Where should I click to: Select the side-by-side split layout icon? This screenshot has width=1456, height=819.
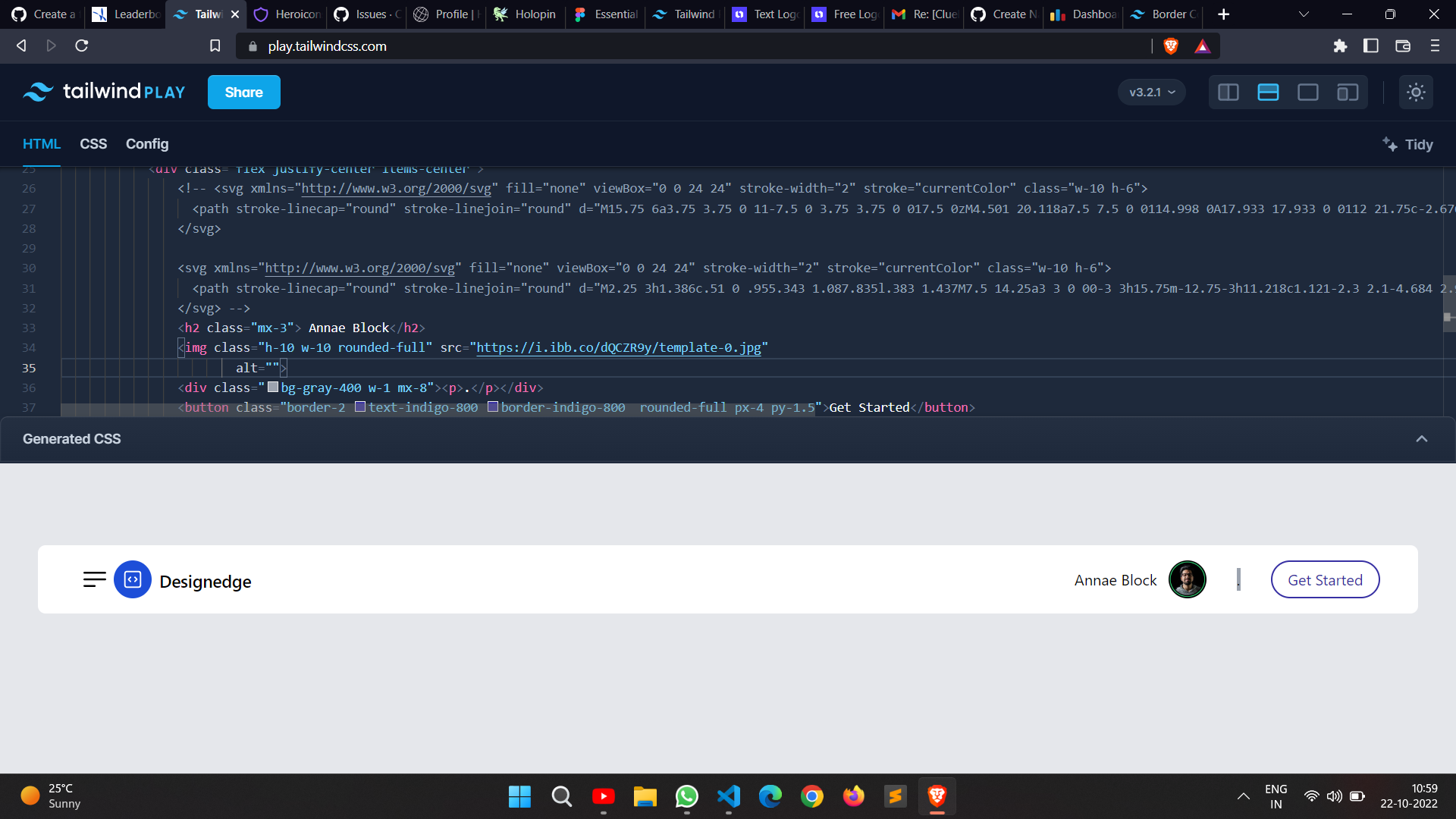coord(1228,92)
